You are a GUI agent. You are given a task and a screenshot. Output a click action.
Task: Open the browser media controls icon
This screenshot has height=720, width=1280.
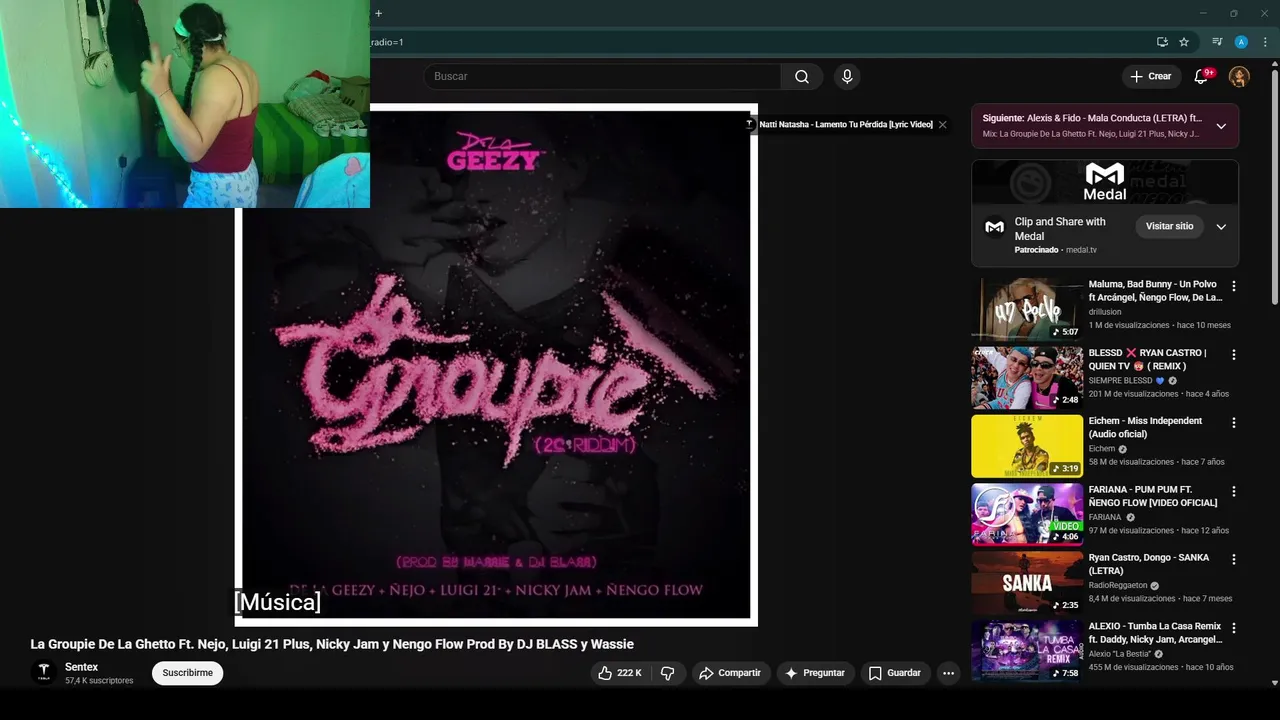click(x=1217, y=42)
